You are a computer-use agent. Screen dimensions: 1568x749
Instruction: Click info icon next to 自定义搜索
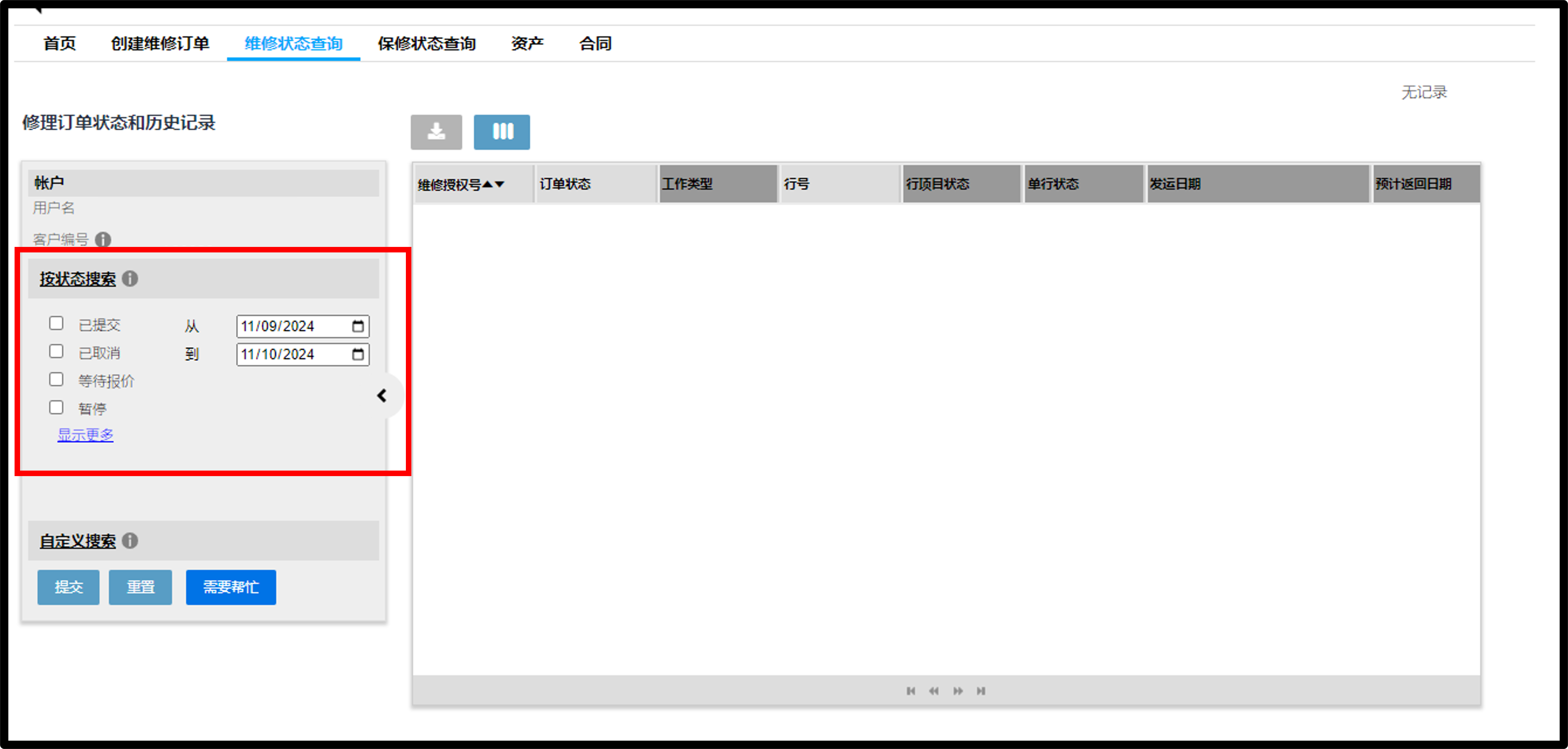(130, 541)
